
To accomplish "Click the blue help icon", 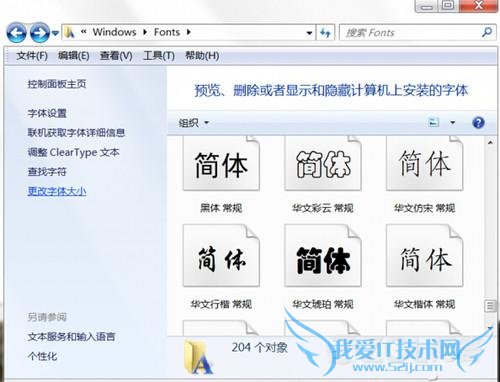I will [478, 123].
